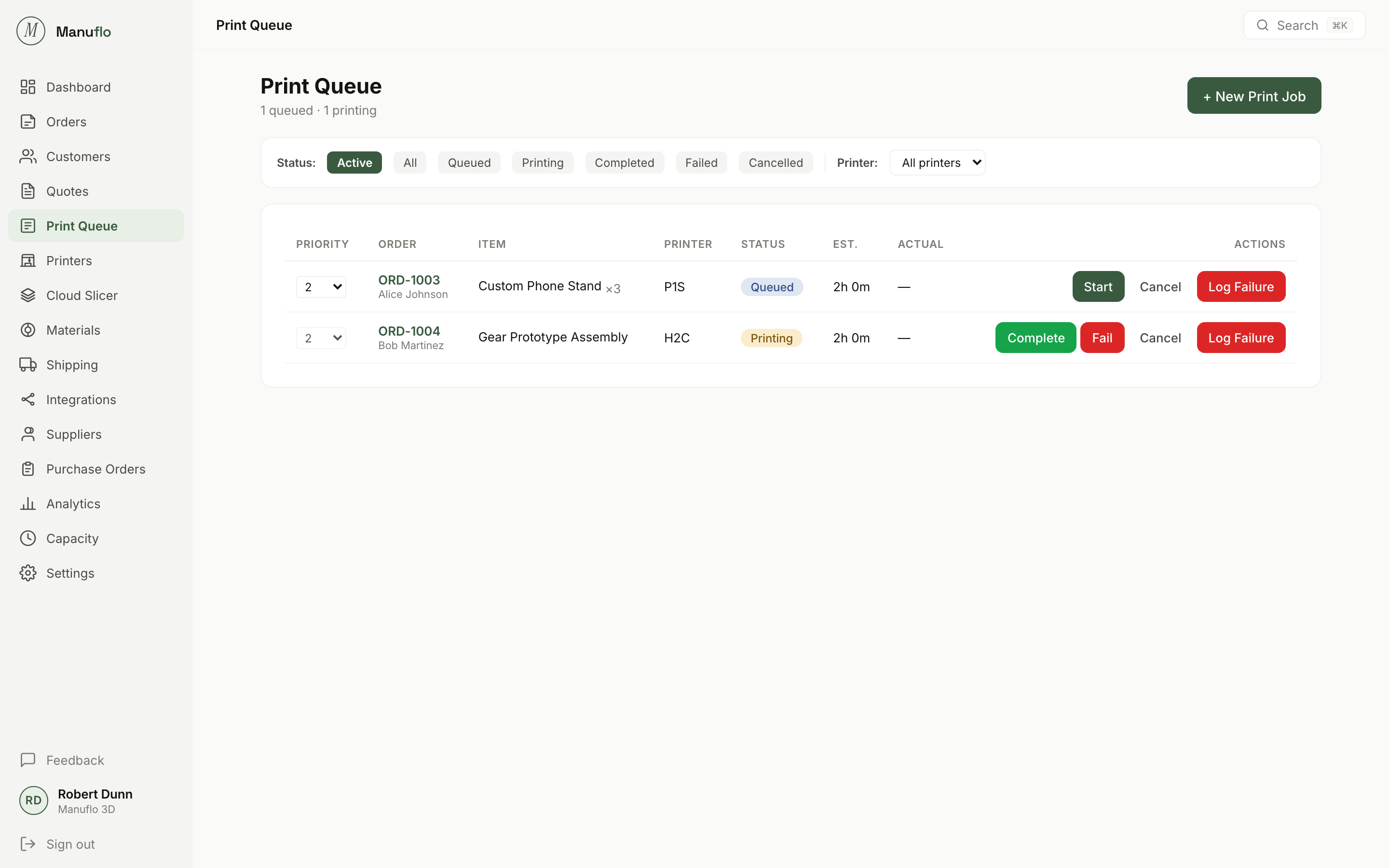Open the Materials page

tap(96, 330)
